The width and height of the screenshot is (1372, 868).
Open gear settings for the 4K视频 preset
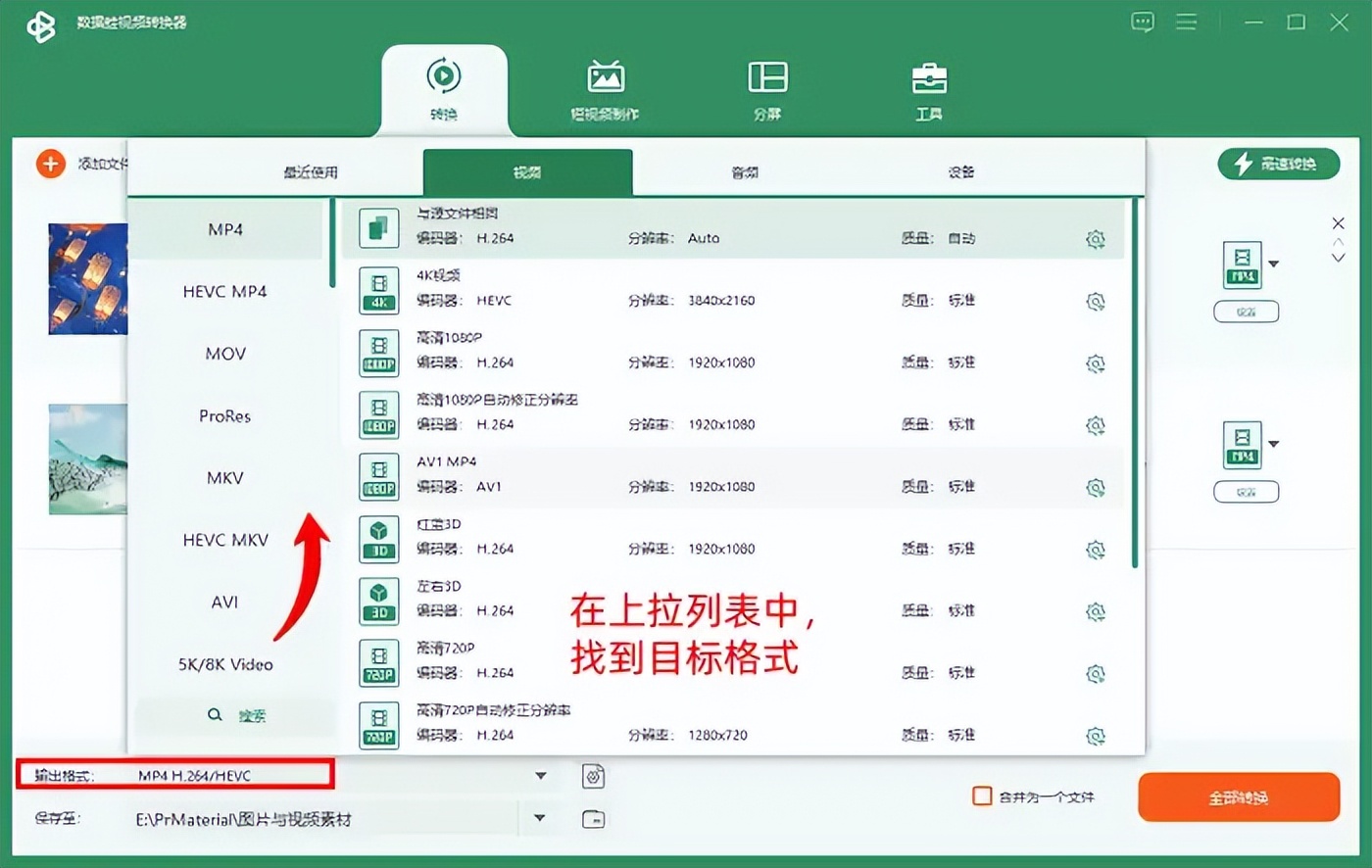pos(1097,300)
